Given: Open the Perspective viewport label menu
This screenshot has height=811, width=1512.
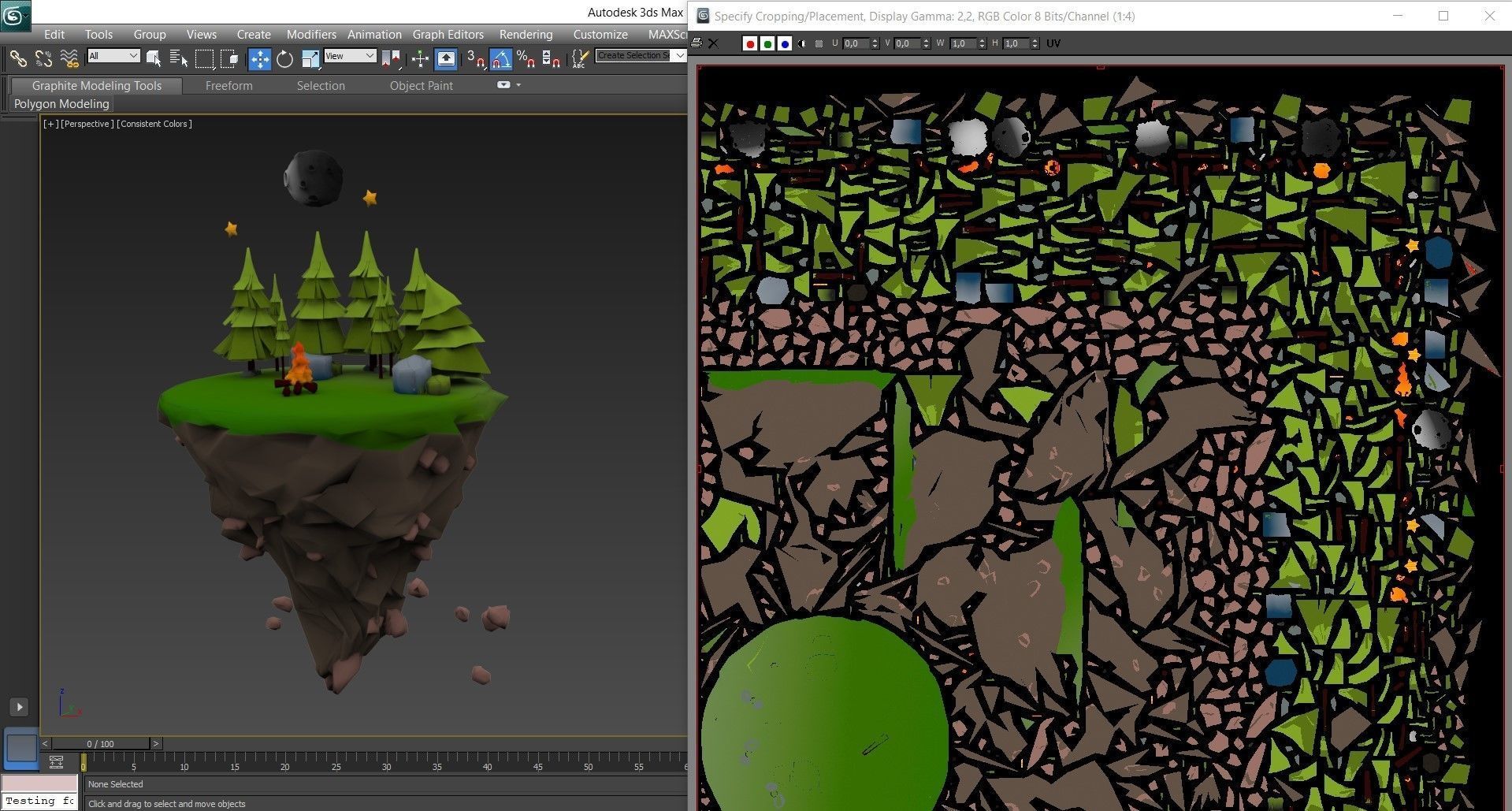Looking at the screenshot, I should pyautogui.click(x=87, y=124).
